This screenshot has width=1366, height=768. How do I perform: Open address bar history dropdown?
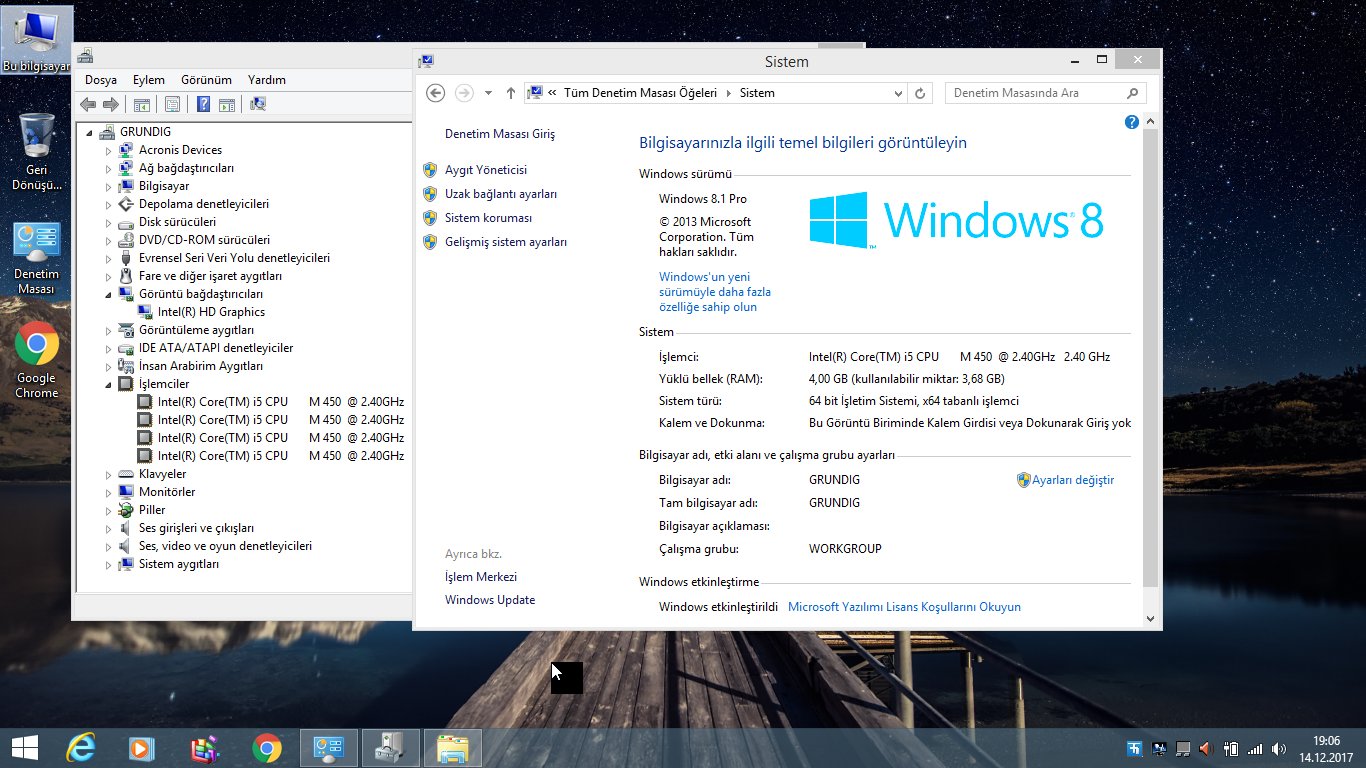897,93
